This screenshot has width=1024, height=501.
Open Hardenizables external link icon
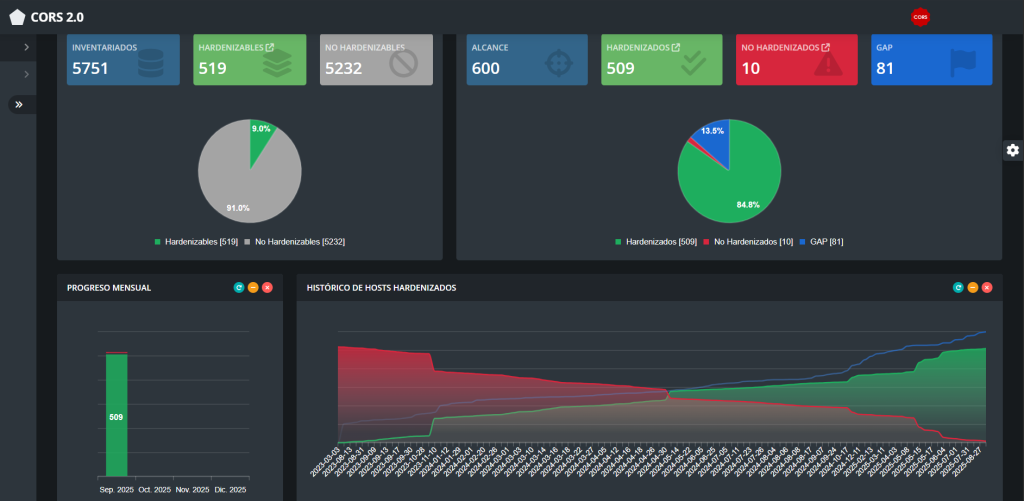point(271,47)
